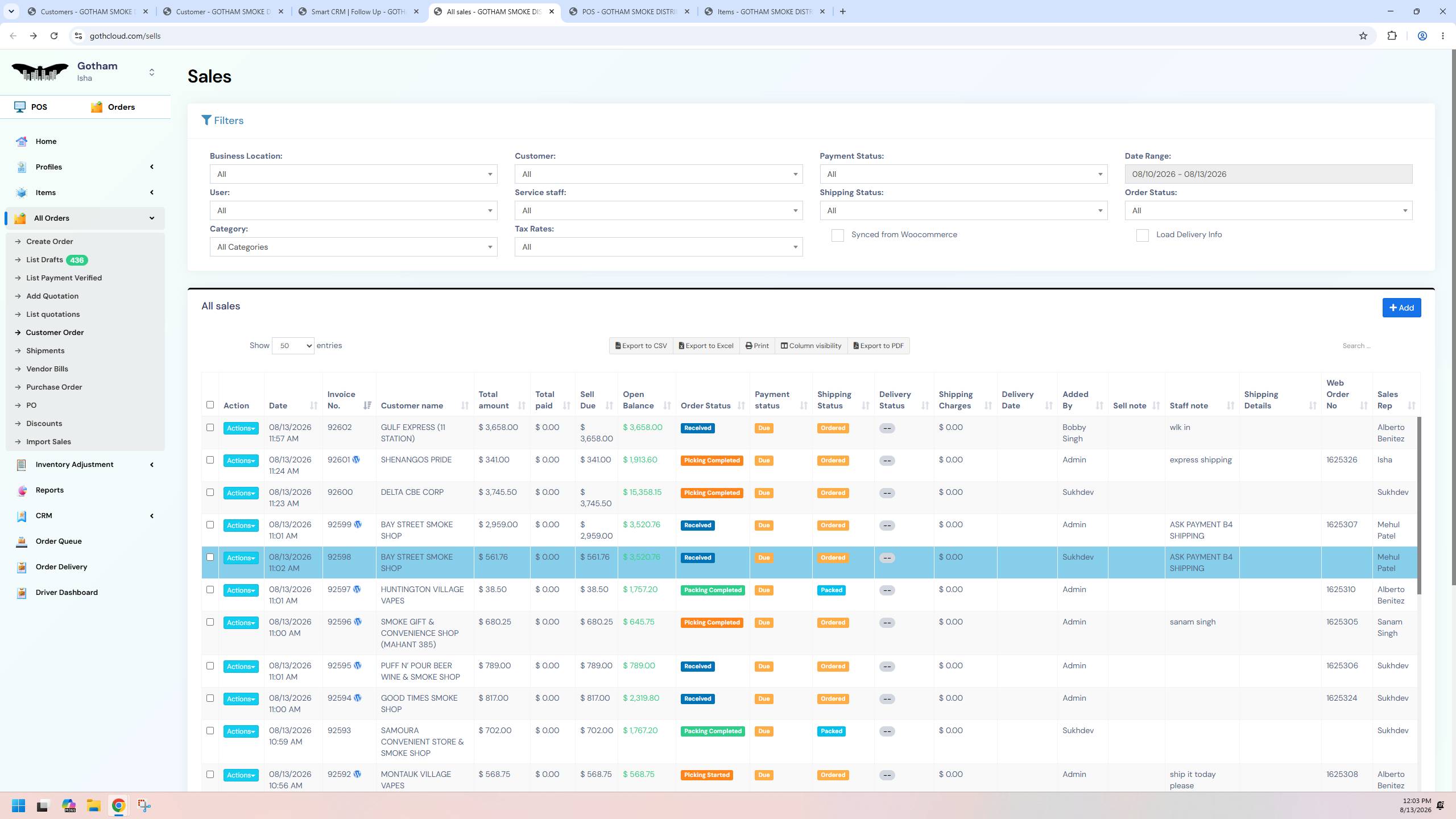
Task: Open the Payment Status dropdown
Action: (963, 174)
